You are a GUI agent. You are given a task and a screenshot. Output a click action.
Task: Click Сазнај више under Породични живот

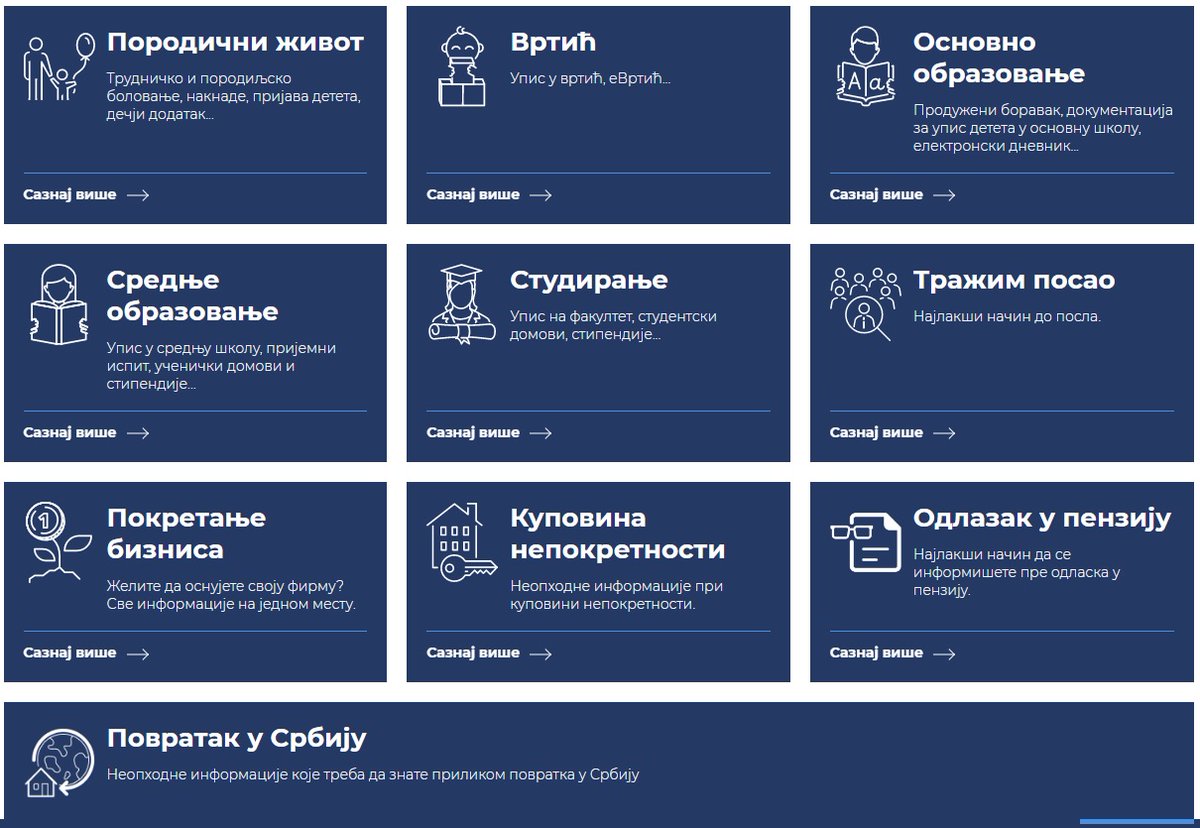coord(70,195)
